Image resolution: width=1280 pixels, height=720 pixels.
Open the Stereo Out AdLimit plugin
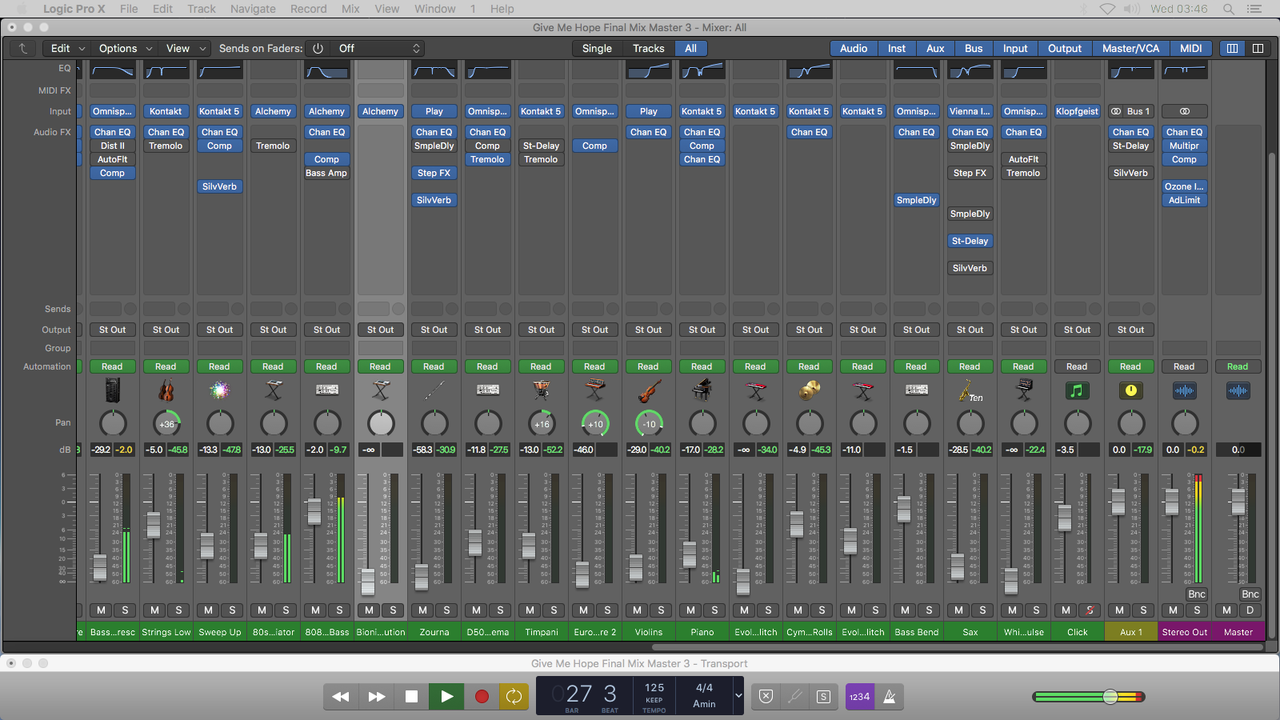(x=1184, y=200)
